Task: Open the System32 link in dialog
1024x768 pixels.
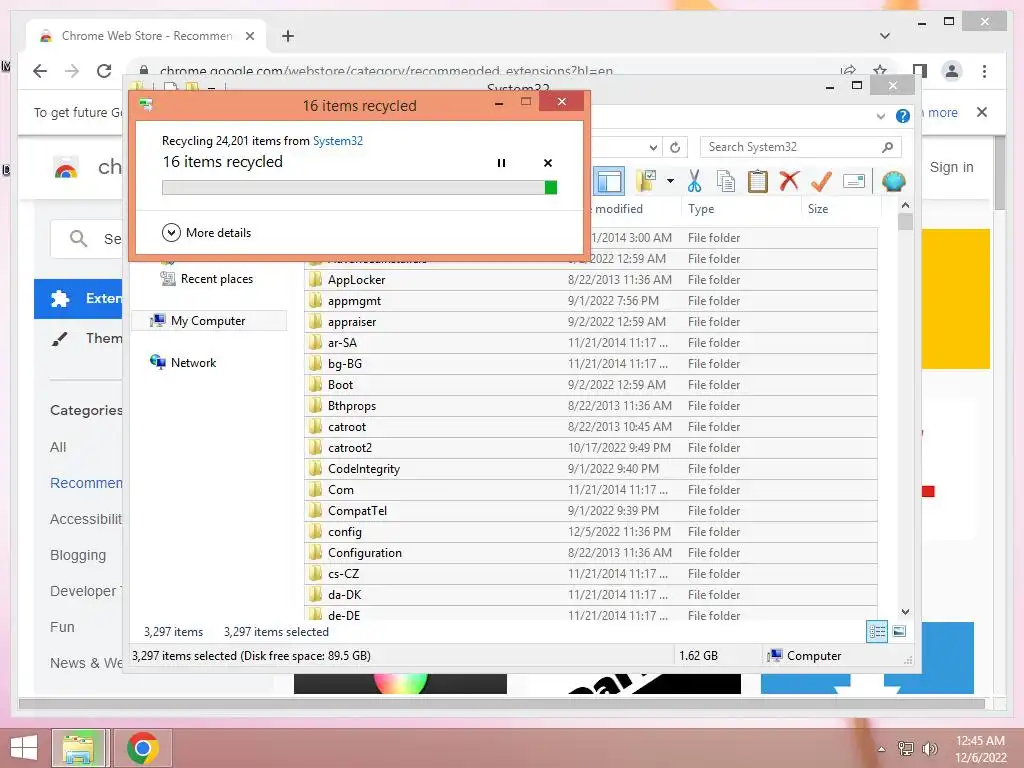Action: [x=338, y=141]
